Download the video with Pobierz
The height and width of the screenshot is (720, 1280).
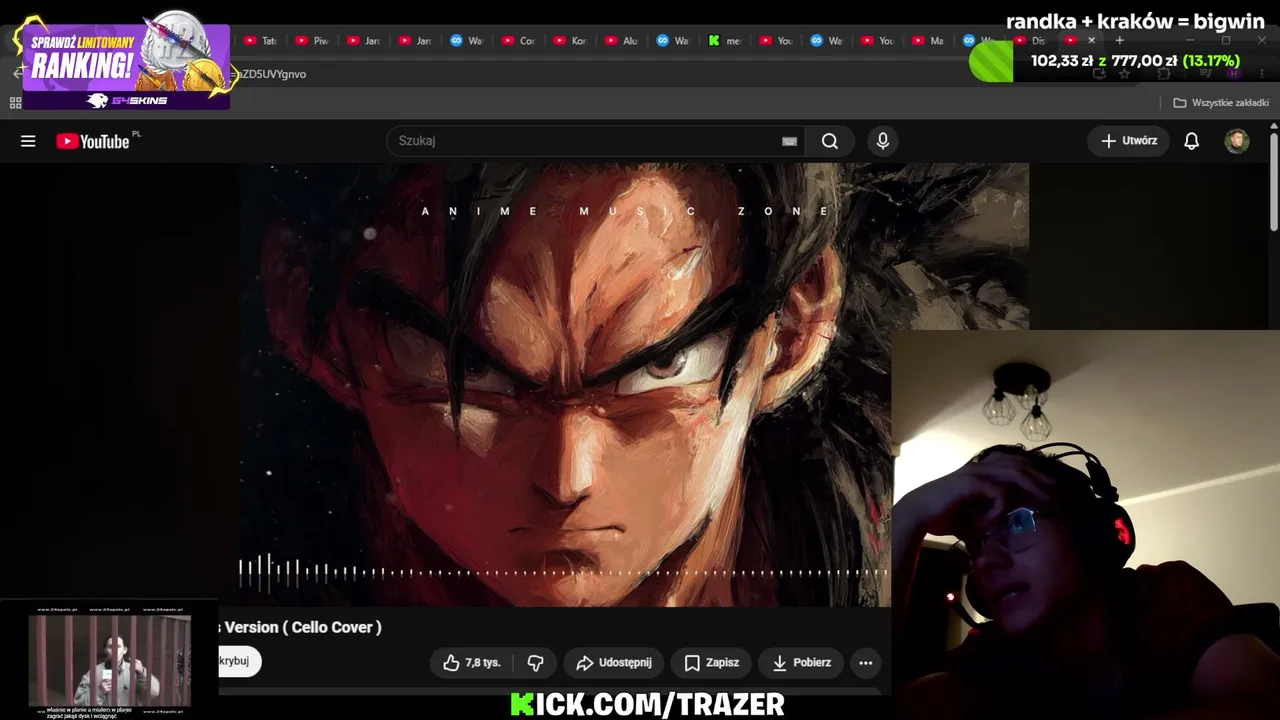coord(801,662)
